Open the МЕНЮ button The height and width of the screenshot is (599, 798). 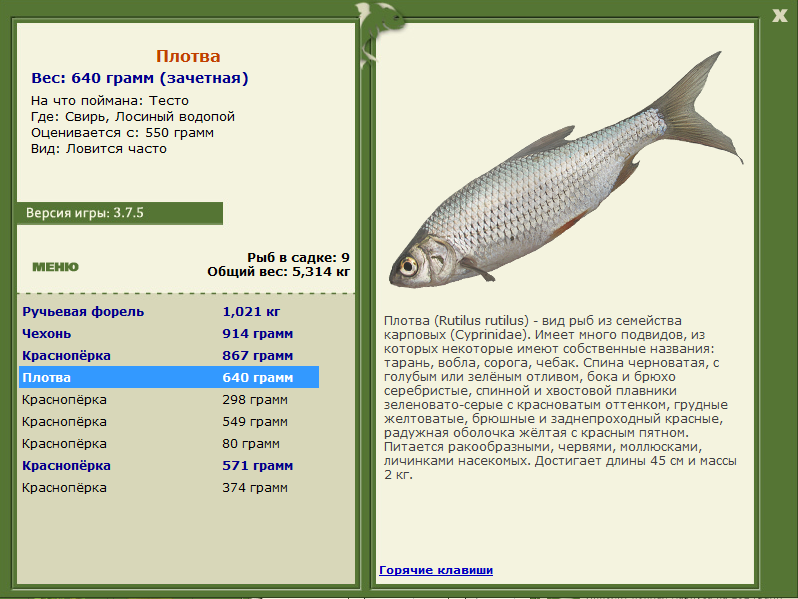tap(55, 267)
